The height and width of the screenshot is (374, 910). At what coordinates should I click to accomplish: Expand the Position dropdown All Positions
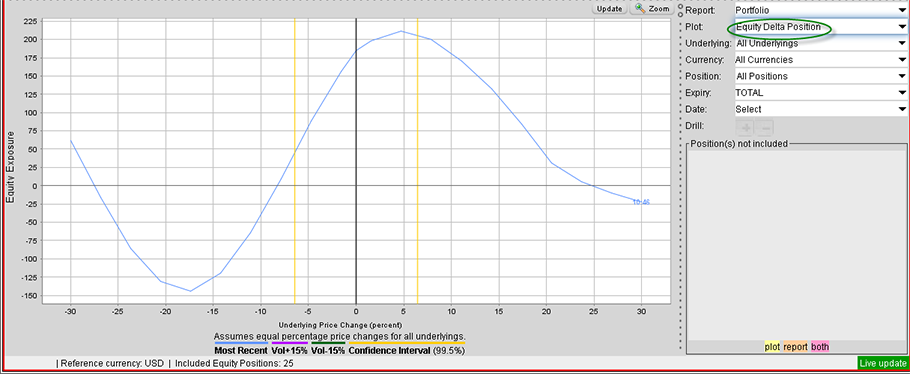point(820,76)
